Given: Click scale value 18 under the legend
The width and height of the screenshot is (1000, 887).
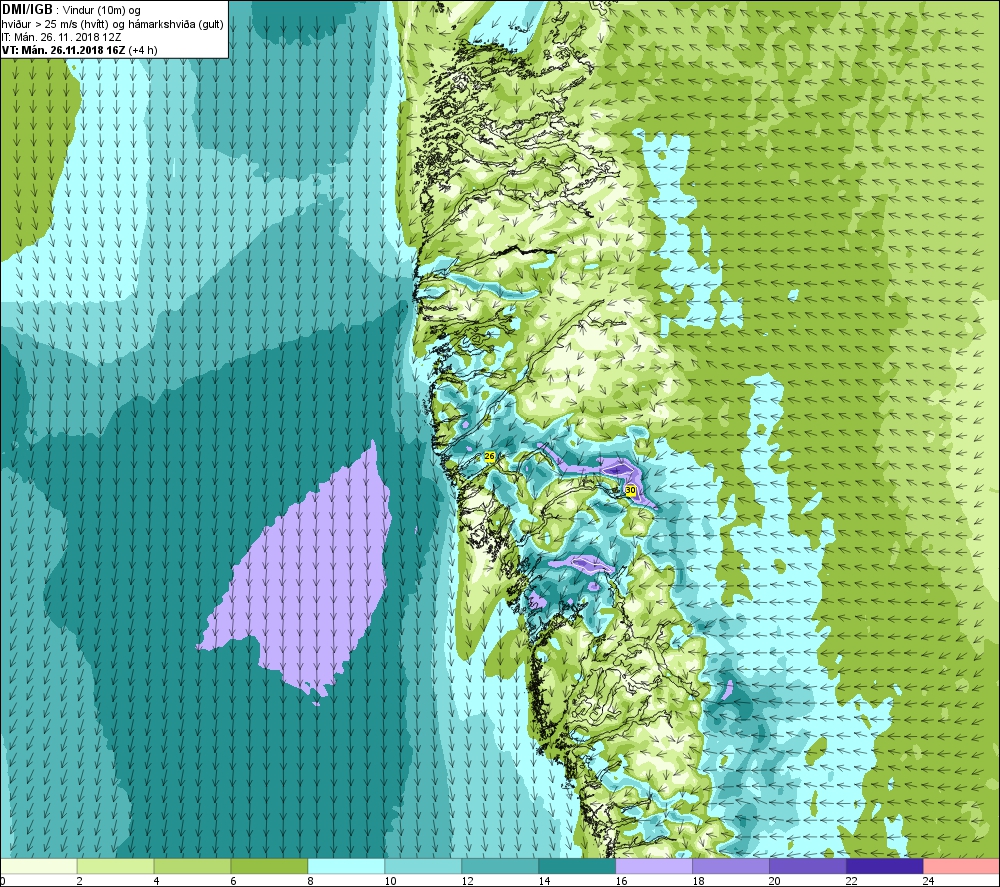Looking at the screenshot, I should 698,881.
